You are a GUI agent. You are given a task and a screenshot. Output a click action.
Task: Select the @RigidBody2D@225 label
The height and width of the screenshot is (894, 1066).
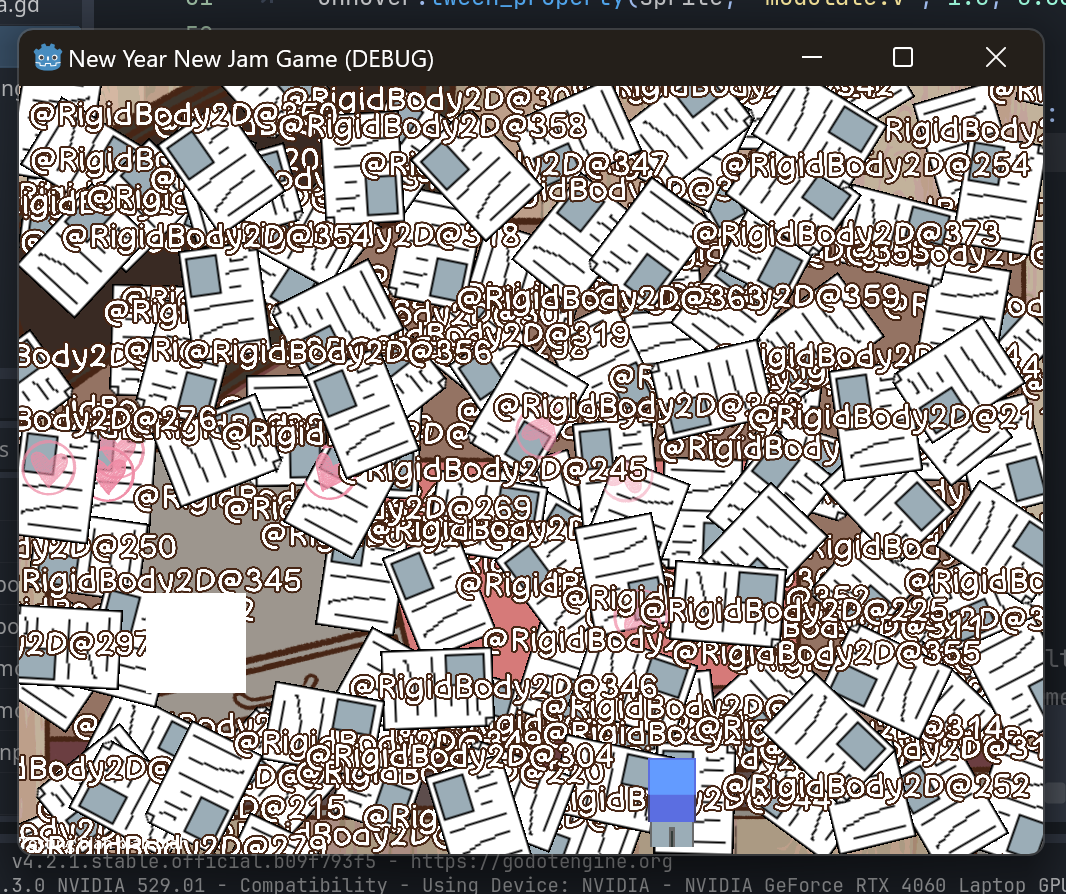tap(794, 608)
